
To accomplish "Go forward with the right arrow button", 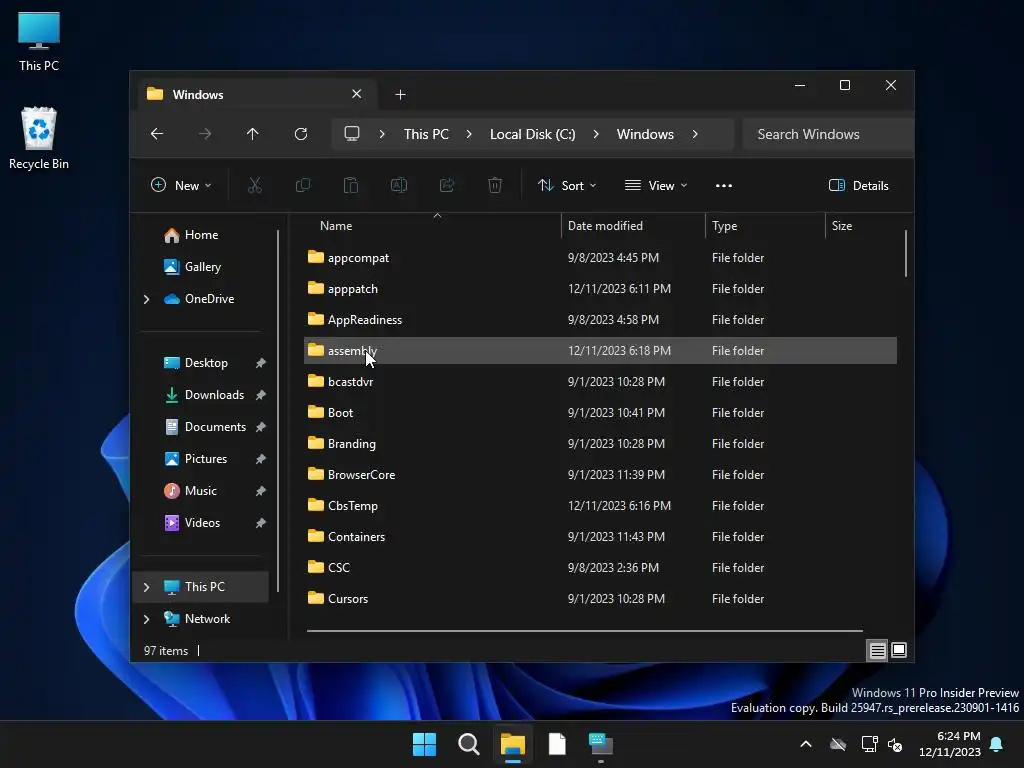I will coord(205,134).
